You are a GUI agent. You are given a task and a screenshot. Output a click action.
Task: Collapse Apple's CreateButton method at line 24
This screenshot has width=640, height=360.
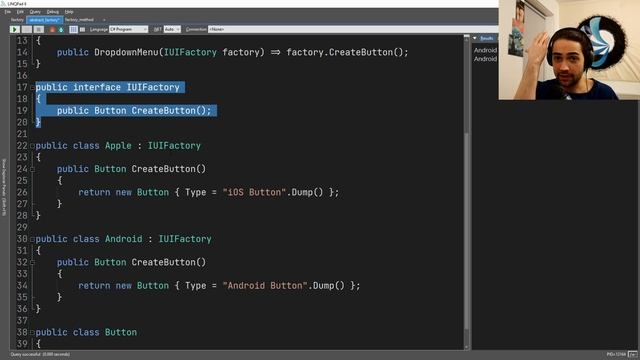click(x=32, y=169)
